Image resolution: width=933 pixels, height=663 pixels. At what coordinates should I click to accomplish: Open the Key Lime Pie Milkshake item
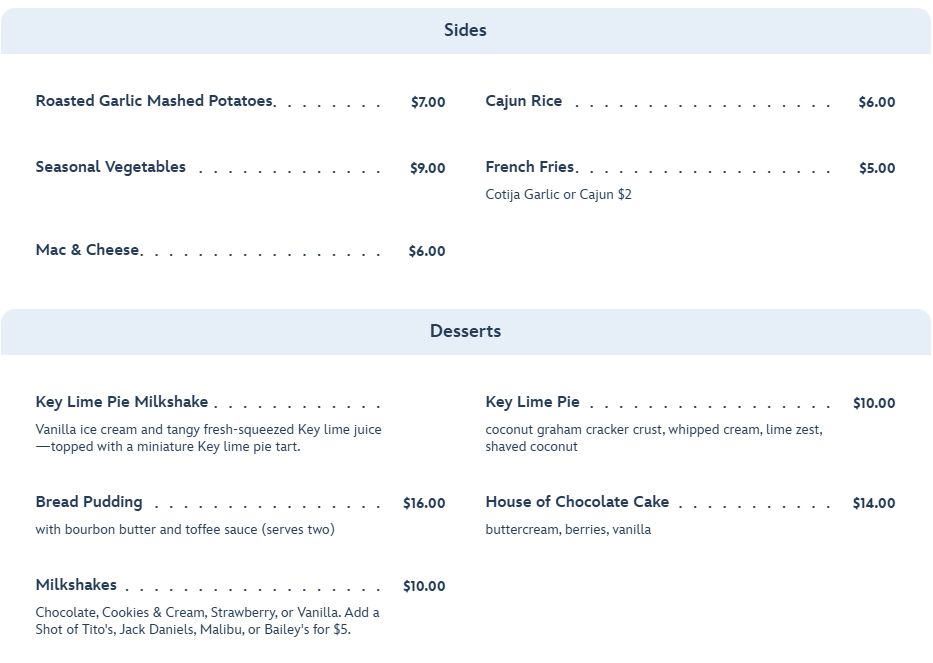(x=122, y=402)
